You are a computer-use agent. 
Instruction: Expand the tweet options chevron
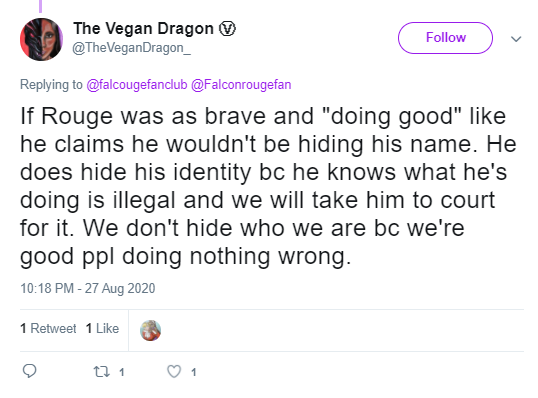tap(516, 39)
